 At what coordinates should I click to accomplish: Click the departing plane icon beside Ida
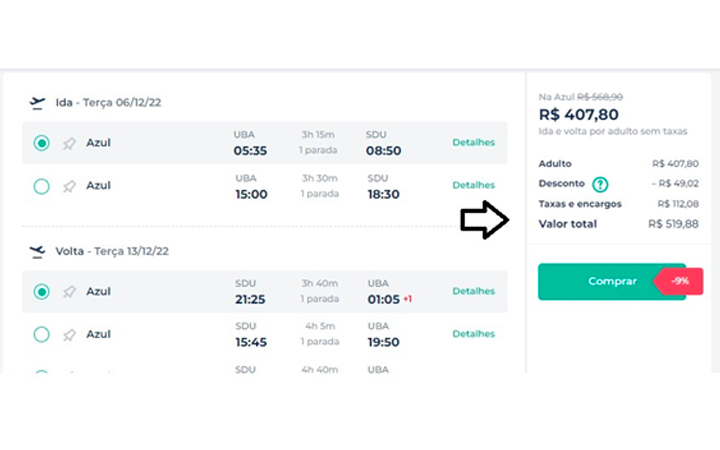(x=38, y=103)
